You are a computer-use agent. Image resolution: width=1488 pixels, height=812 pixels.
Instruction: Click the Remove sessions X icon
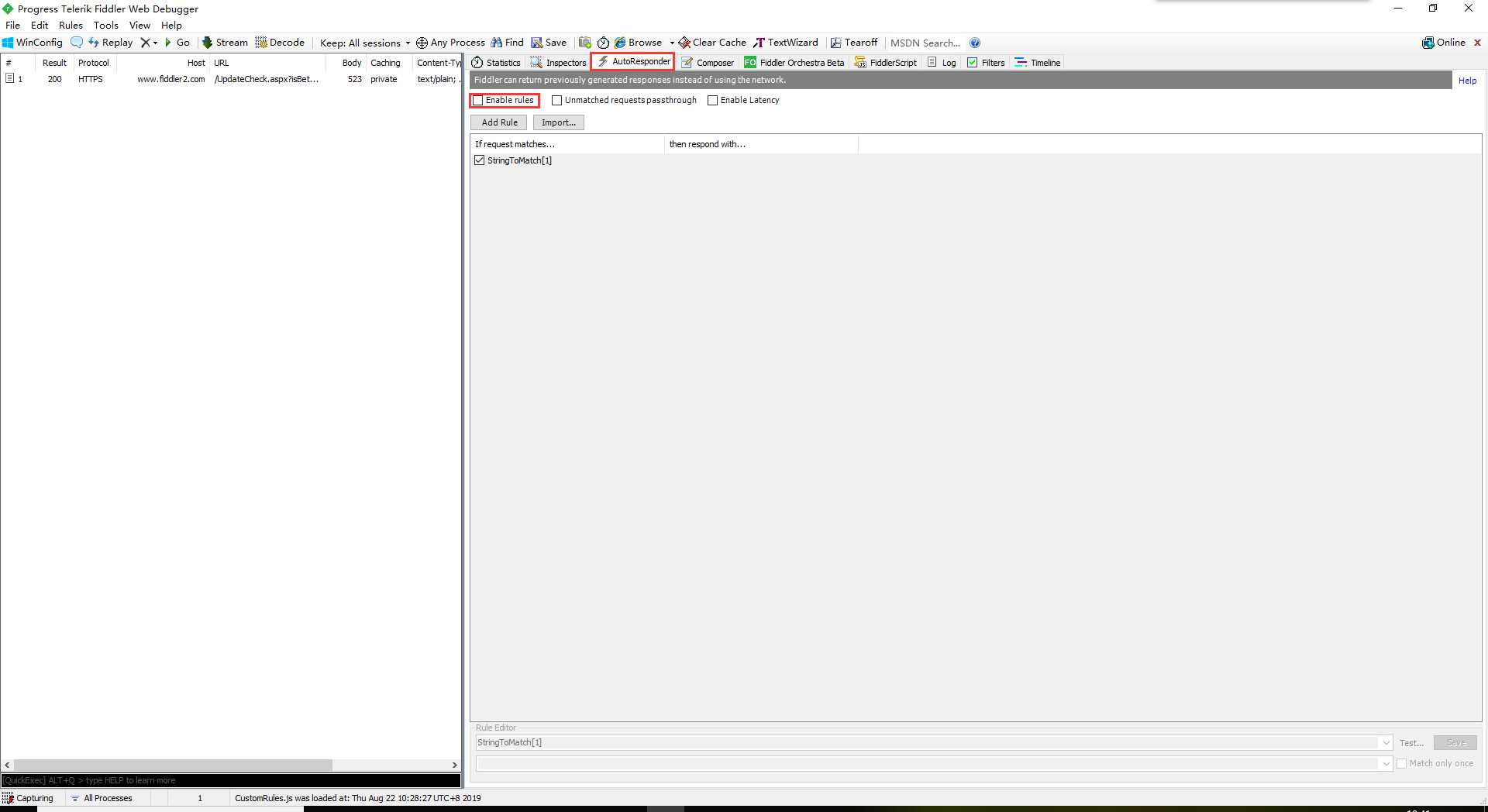144,43
